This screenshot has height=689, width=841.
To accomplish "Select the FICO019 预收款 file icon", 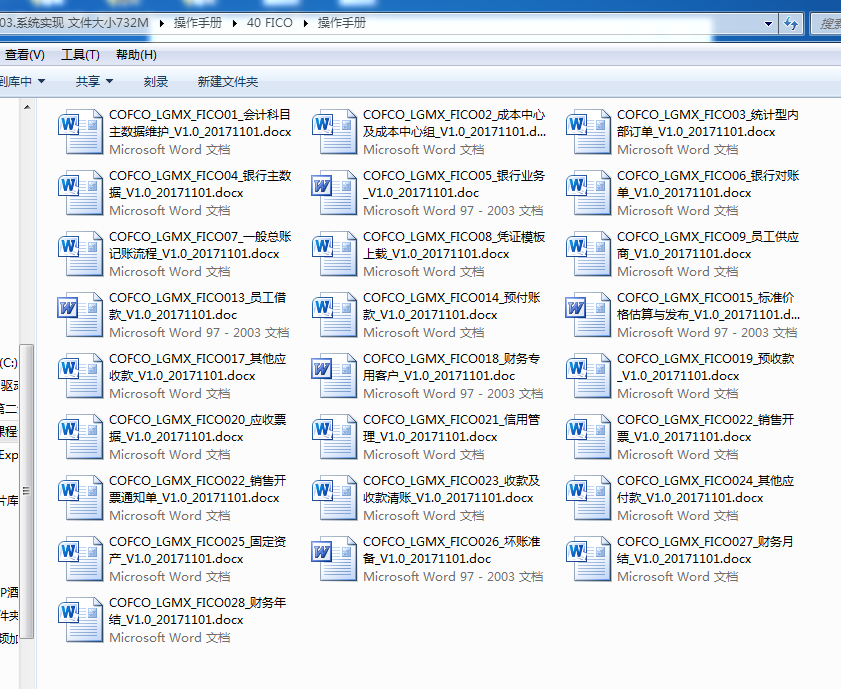I will pyautogui.click(x=588, y=376).
